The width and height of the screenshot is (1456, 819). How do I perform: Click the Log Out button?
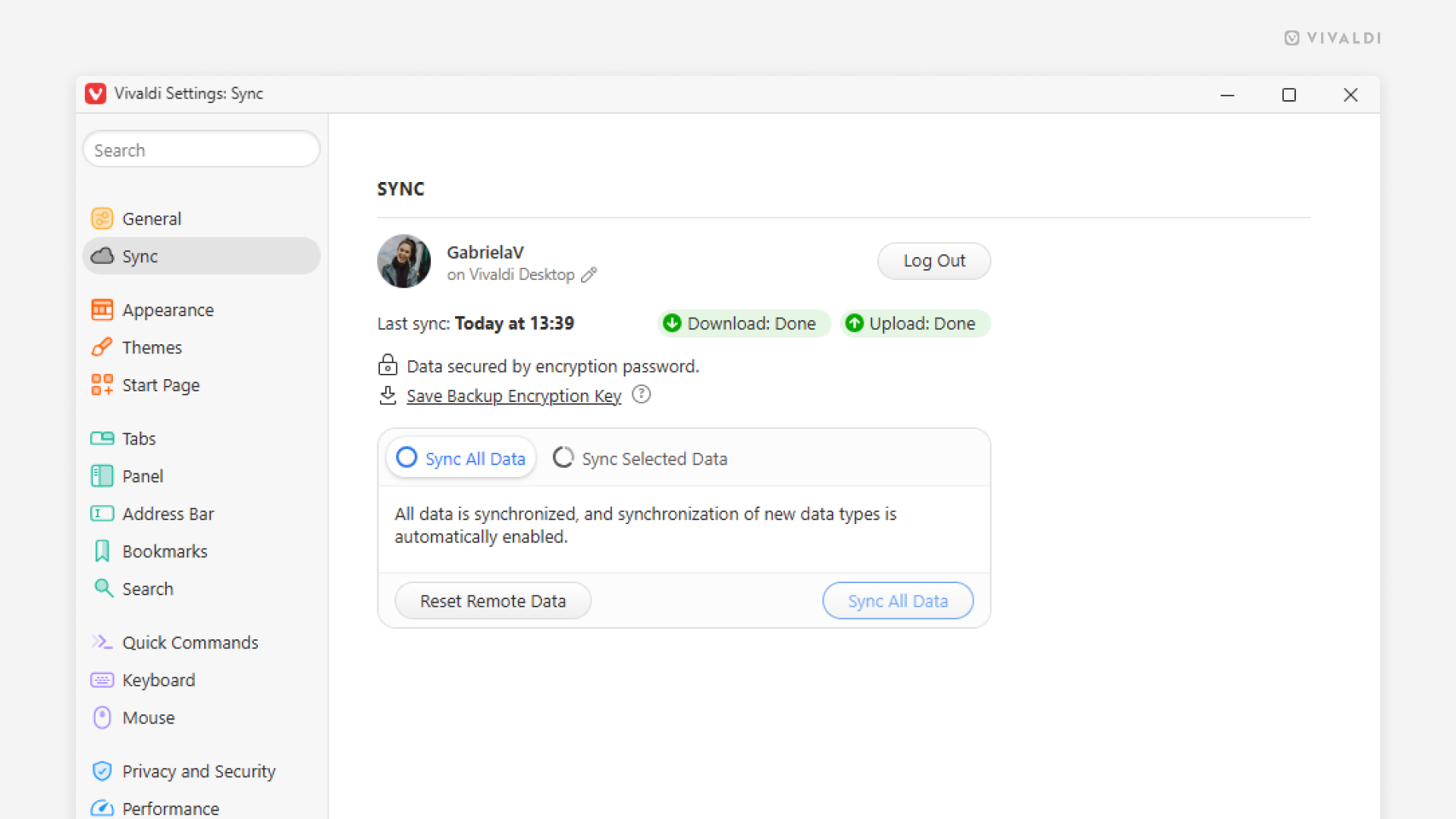point(934,261)
